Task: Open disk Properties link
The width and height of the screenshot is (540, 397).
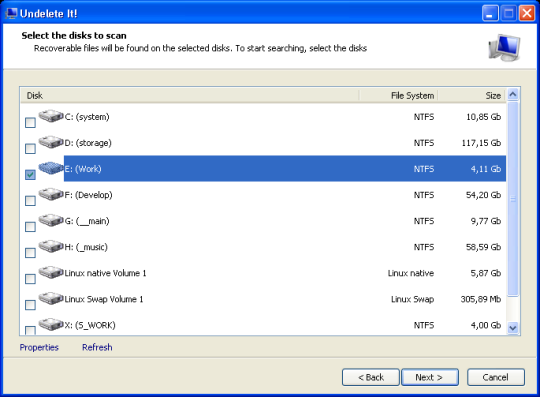Action: tap(39, 347)
